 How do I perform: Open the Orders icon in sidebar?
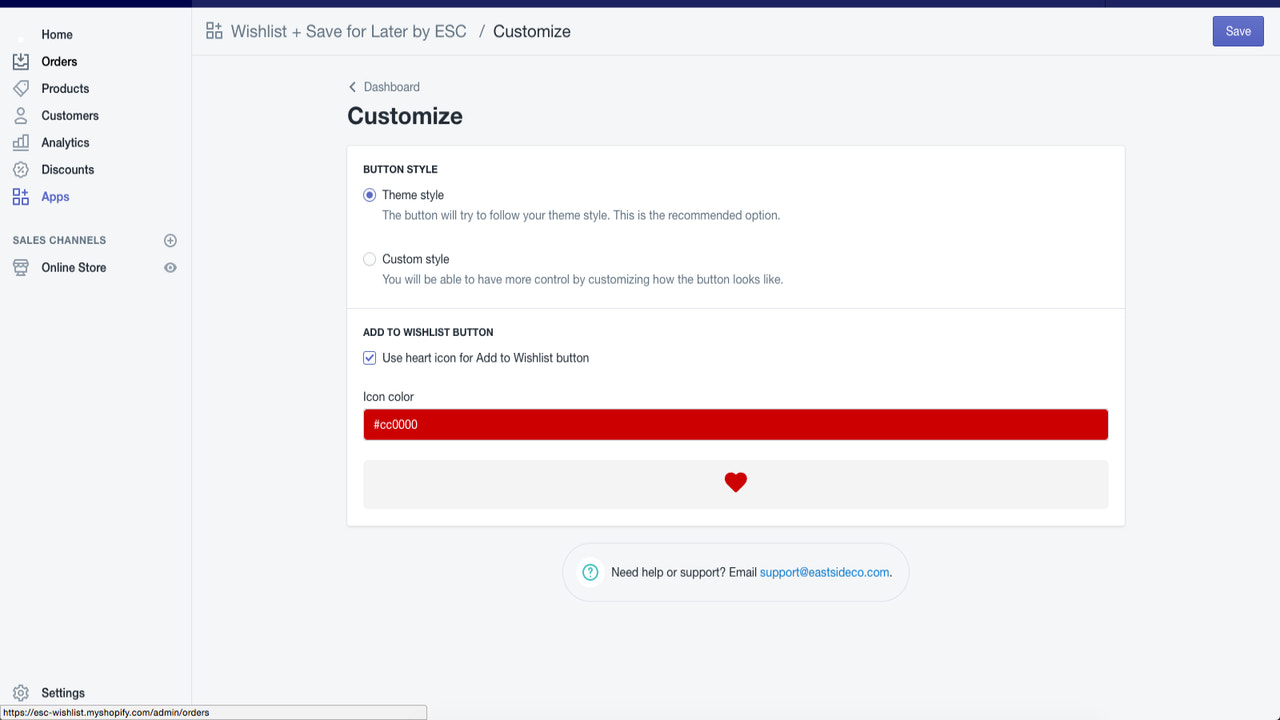pos(20,61)
